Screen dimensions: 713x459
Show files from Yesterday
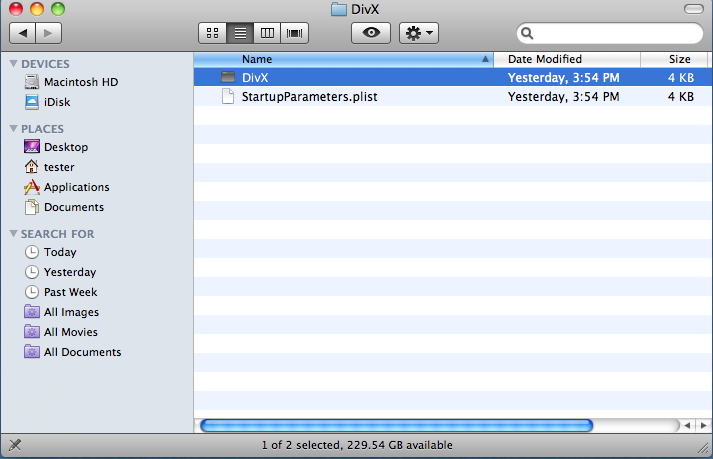[x=70, y=272]
